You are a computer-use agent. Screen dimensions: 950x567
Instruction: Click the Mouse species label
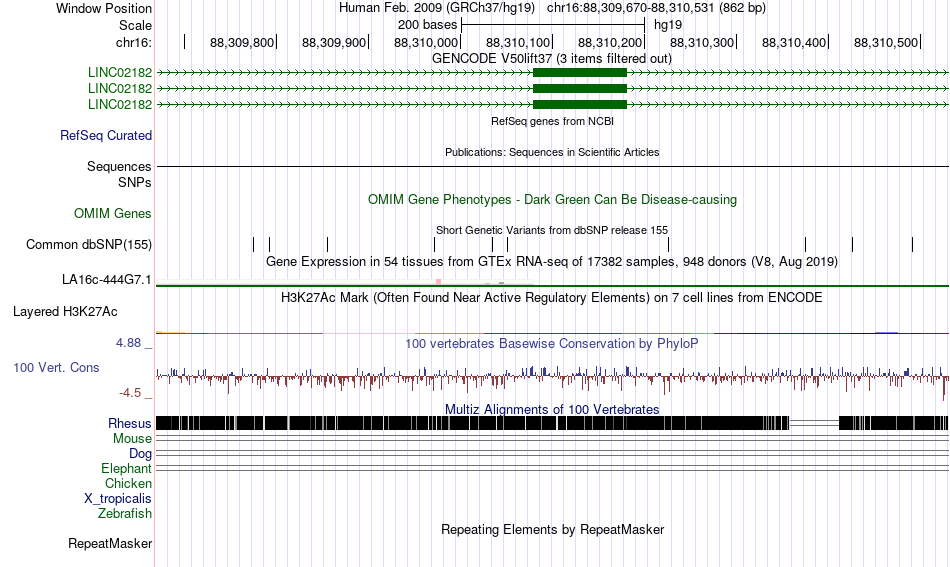coord(132,439)
